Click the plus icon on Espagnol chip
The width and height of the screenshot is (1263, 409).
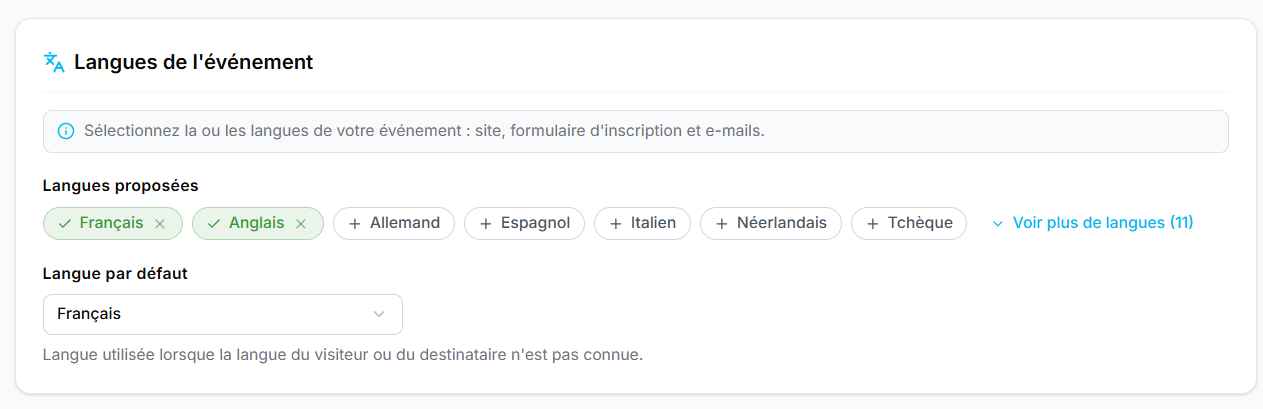[485, 224]
